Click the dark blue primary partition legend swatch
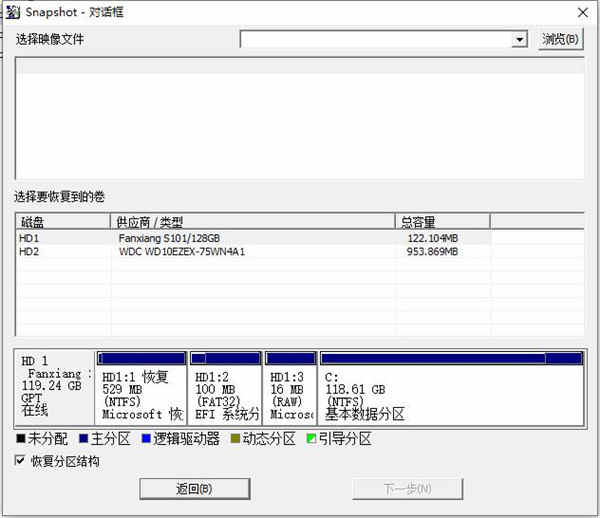This screenshot has height=518, width=600. click(x=83, y=438)
